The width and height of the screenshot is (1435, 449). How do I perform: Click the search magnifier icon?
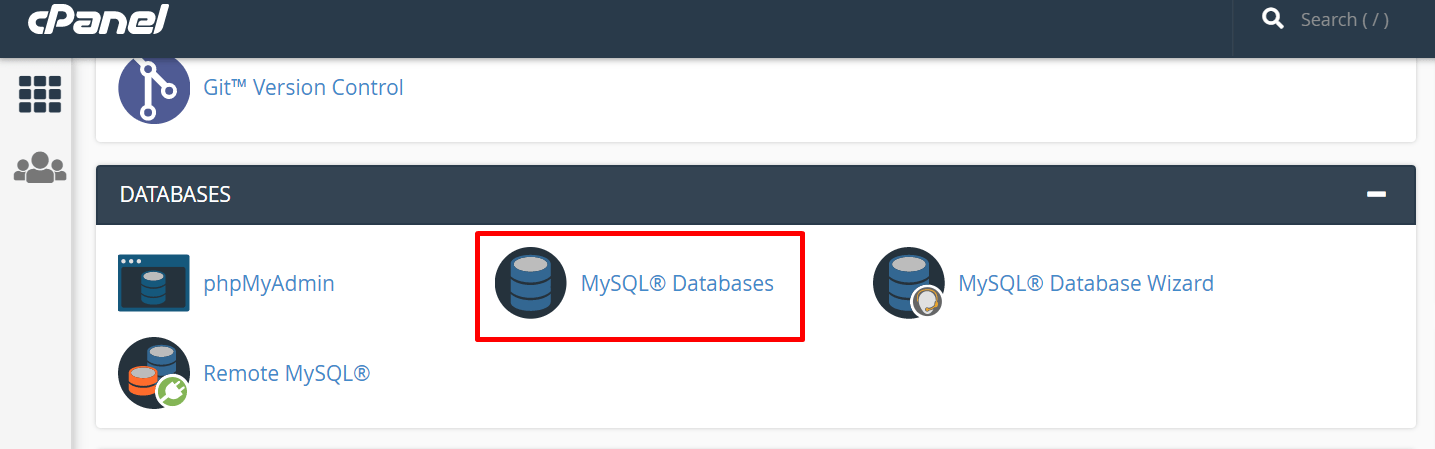[x=1273, y=19]
